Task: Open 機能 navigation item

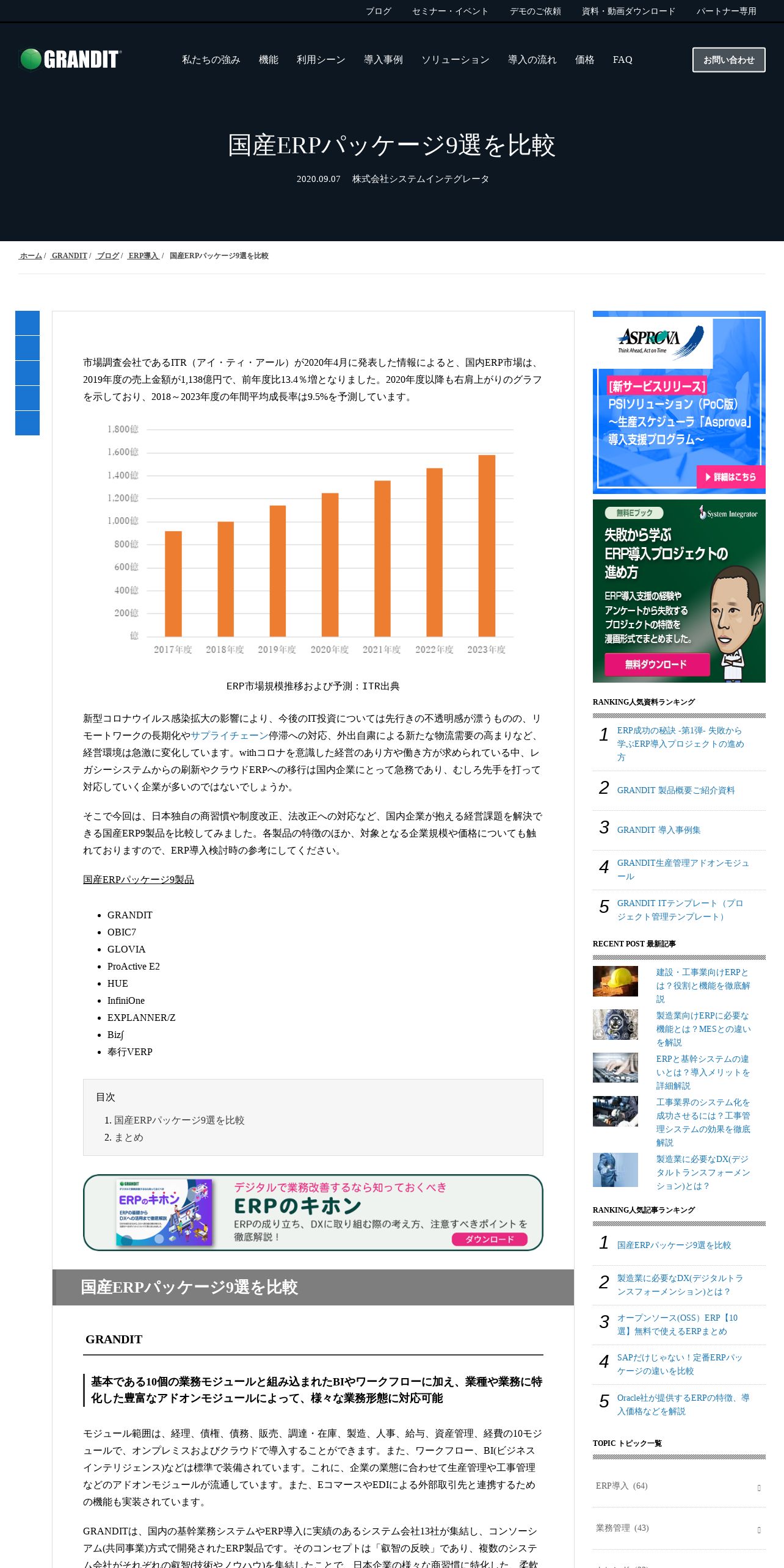Action: pos(268,60)
